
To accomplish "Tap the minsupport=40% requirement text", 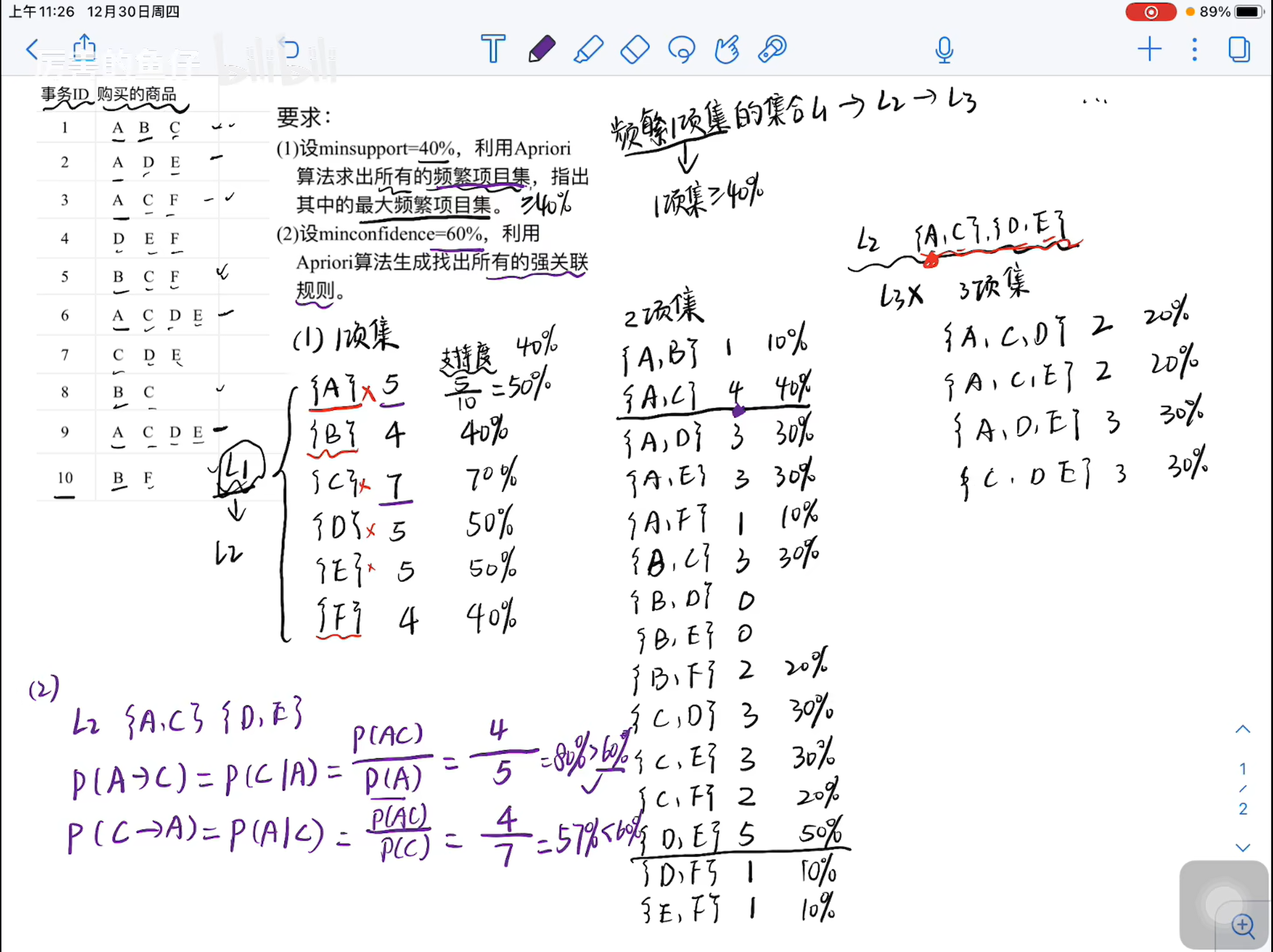I will click(x=386, y=149).
